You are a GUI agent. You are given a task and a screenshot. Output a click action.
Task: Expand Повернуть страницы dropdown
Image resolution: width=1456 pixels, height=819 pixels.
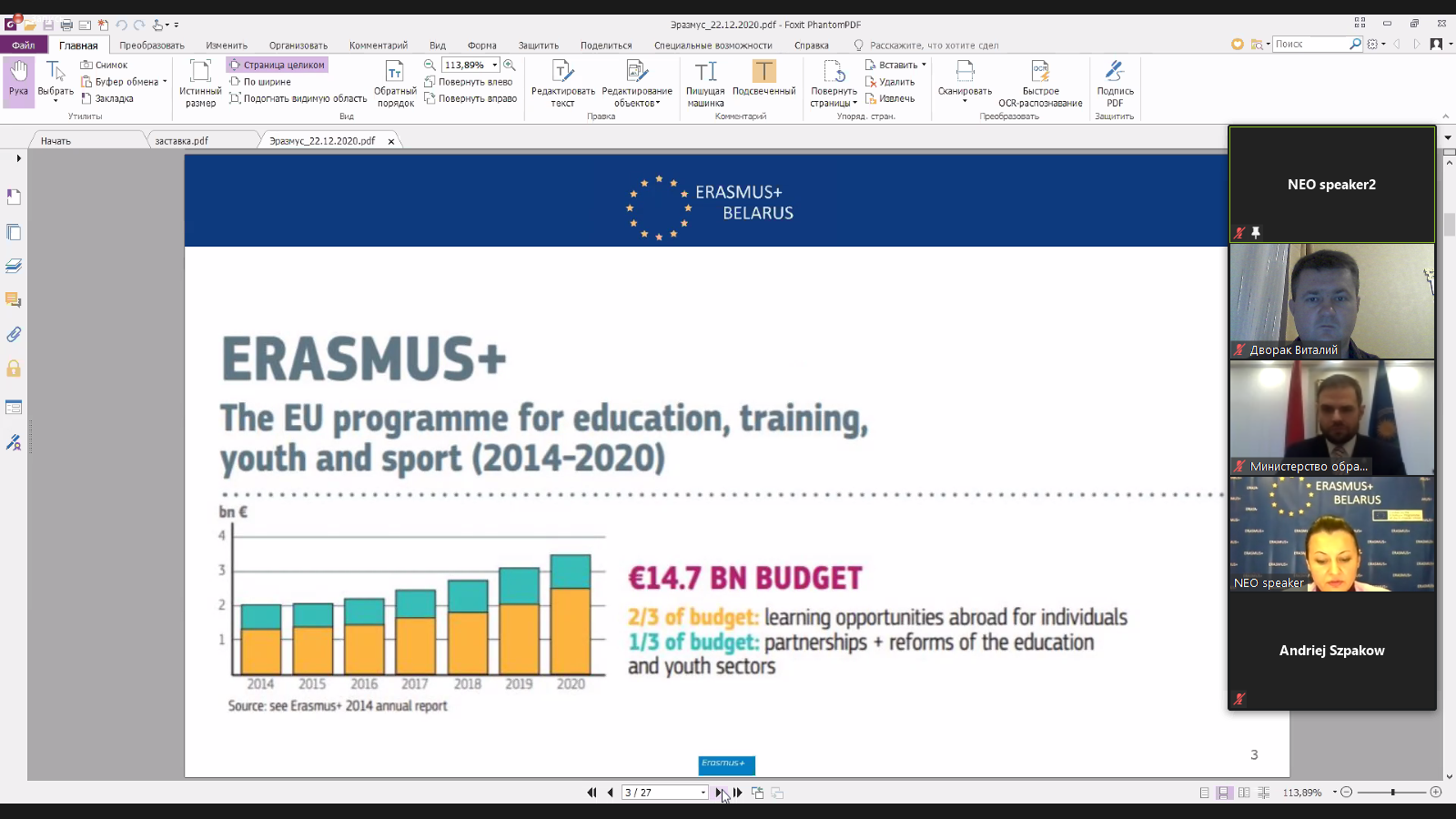coord(855,103)
